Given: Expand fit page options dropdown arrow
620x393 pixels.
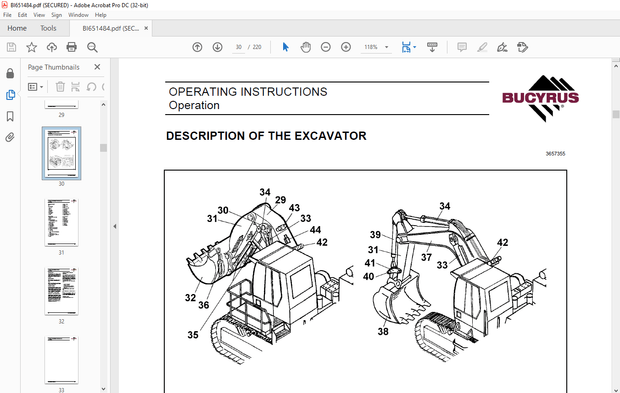Looking at the screenshot, I should (x=414, y=47).
